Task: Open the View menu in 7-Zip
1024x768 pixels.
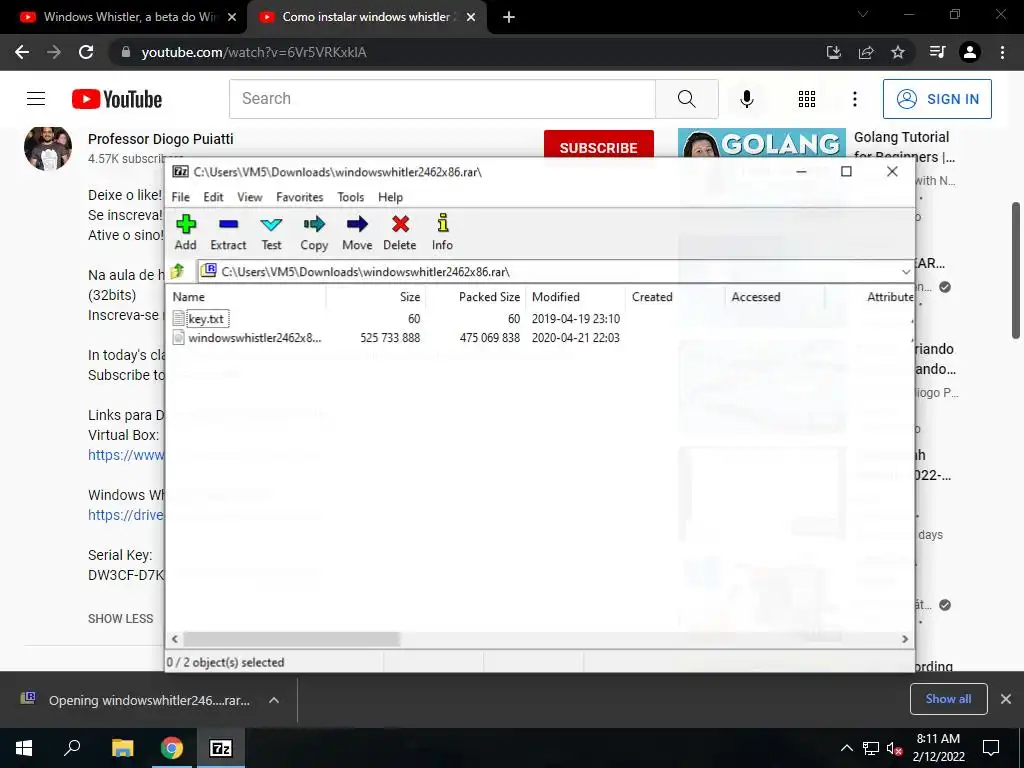Action: click(x=249, y=197)
